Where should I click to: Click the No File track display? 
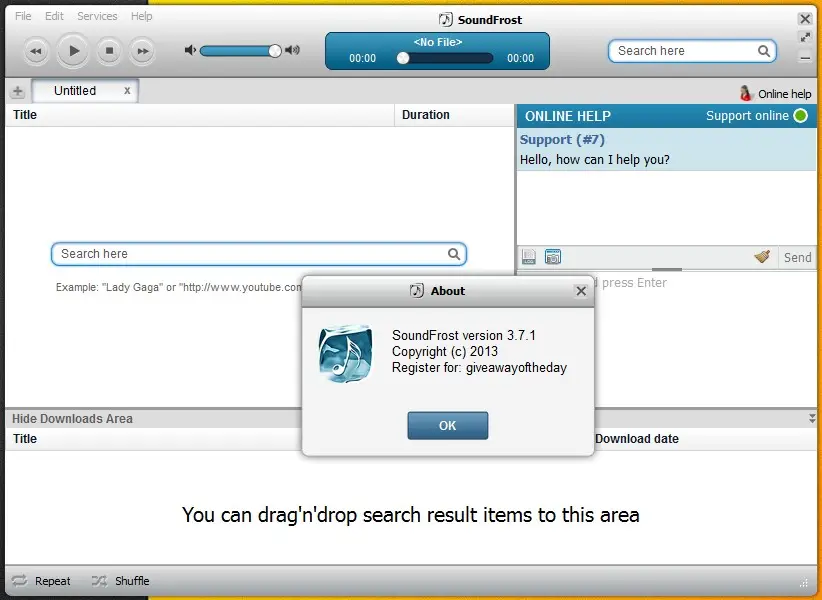pyautogui.click(x=438, y=42)
